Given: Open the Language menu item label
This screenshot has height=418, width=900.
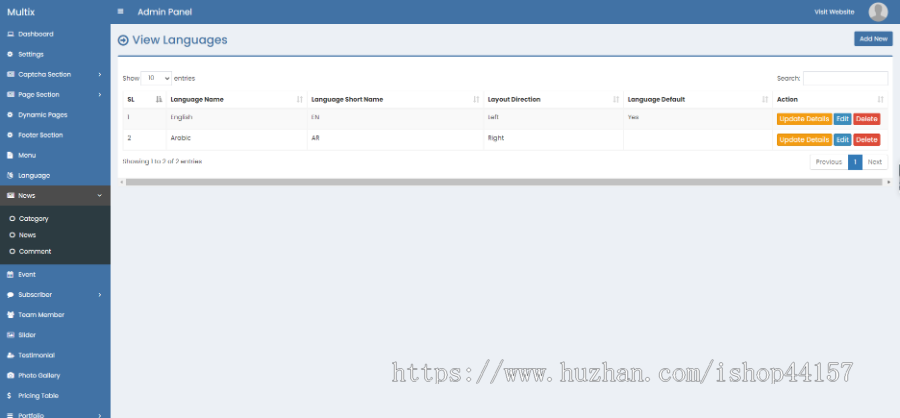Looking at the screenshot, I should [34, 175].
